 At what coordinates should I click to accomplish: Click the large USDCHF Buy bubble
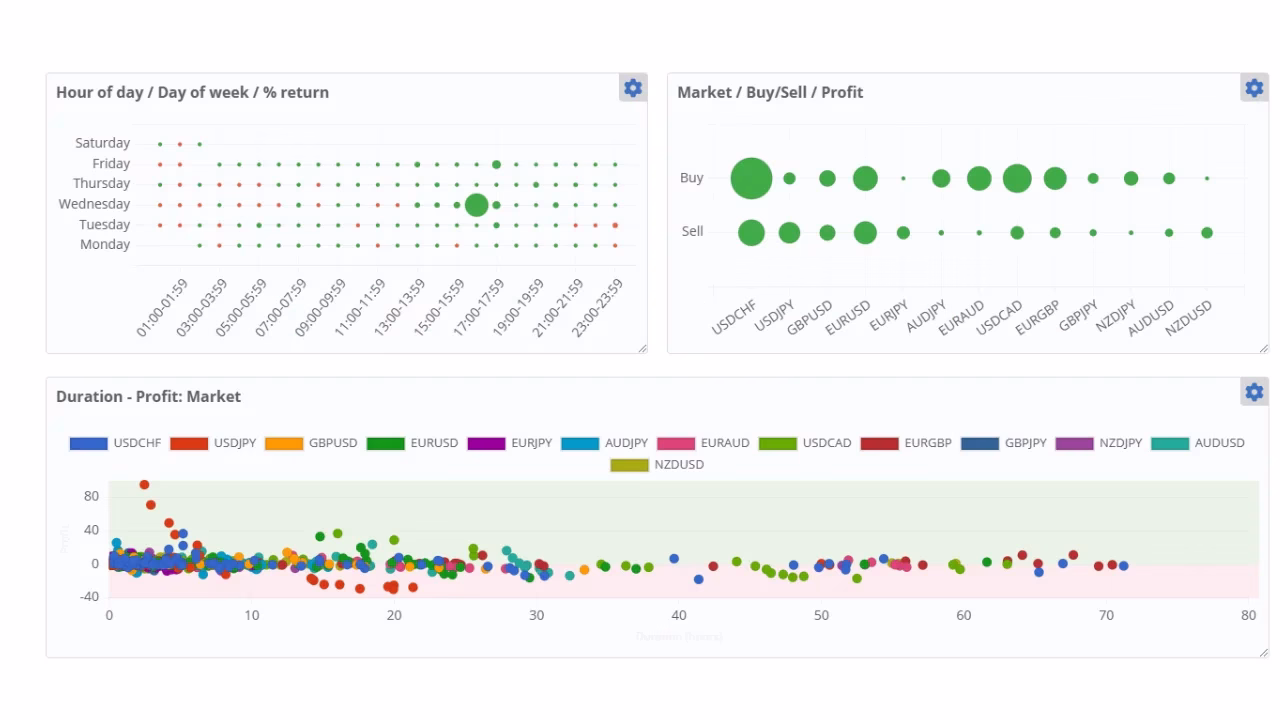751,179
